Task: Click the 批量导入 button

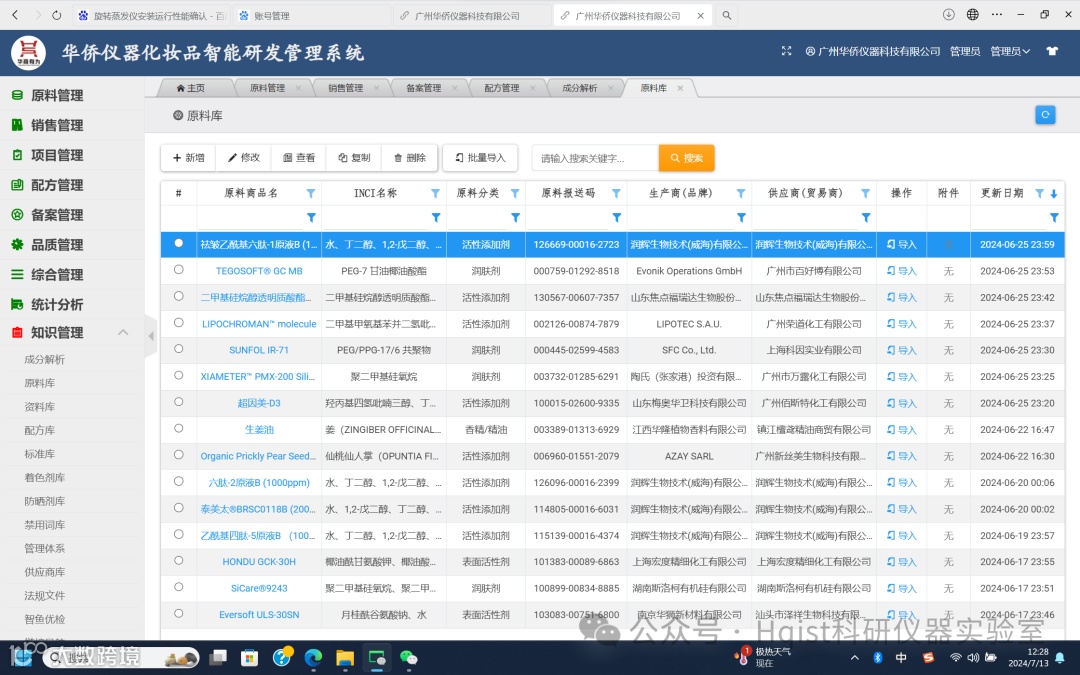Action: 480,158
